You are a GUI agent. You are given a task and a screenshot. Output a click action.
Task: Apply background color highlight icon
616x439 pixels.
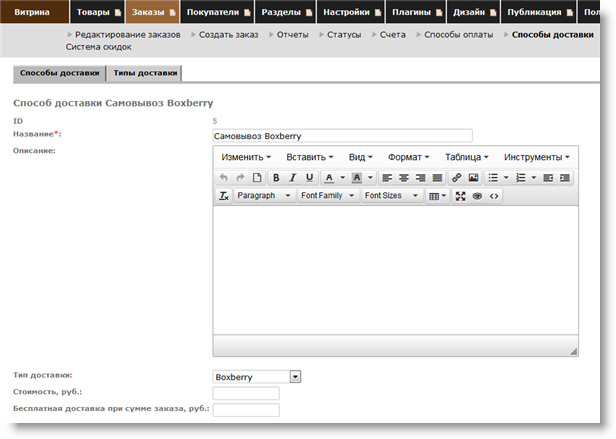click(x=357, y=178)
